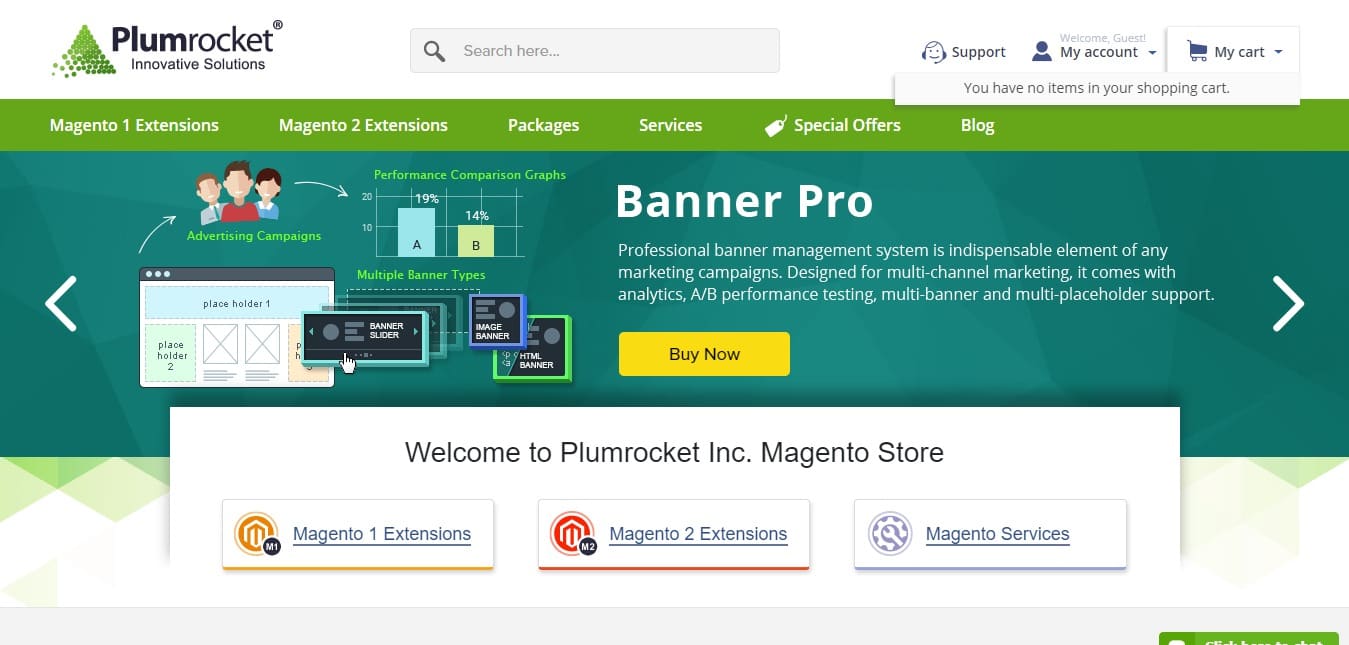The width and height of the screenshot is (1349, 645).
Task: Open Magento 1 Extensions card link
Action: [x=382, y=534]
